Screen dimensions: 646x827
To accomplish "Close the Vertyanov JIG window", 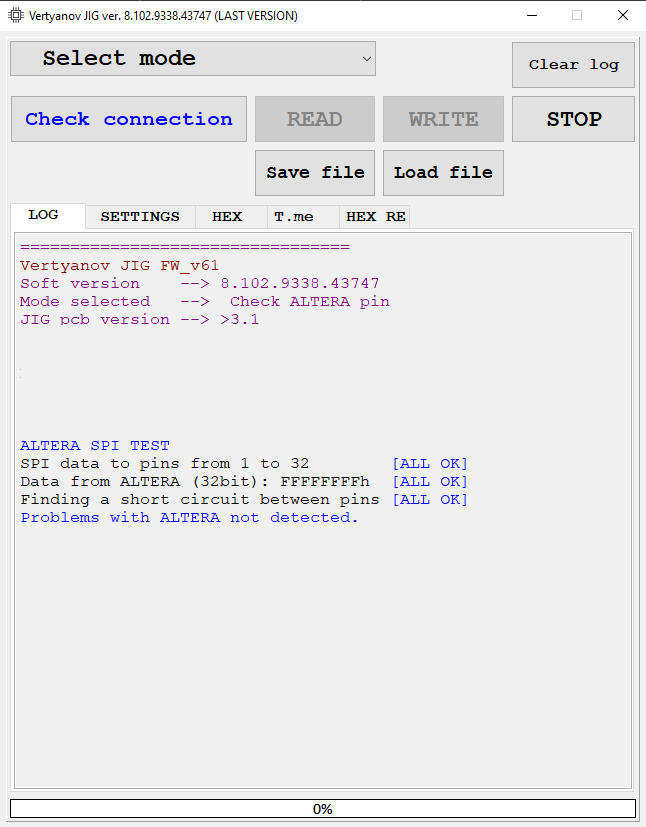I will pyautogui.click(x=623, y=15).
